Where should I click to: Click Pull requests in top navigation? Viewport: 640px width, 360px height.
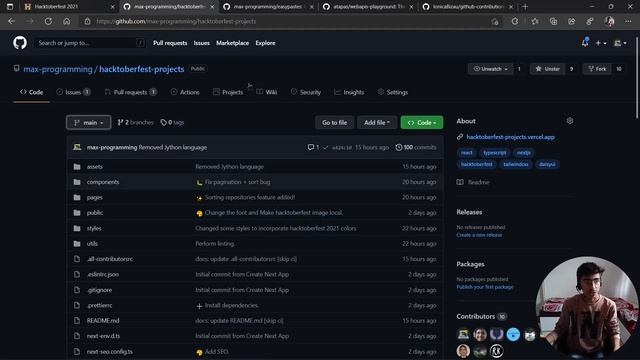170,43
